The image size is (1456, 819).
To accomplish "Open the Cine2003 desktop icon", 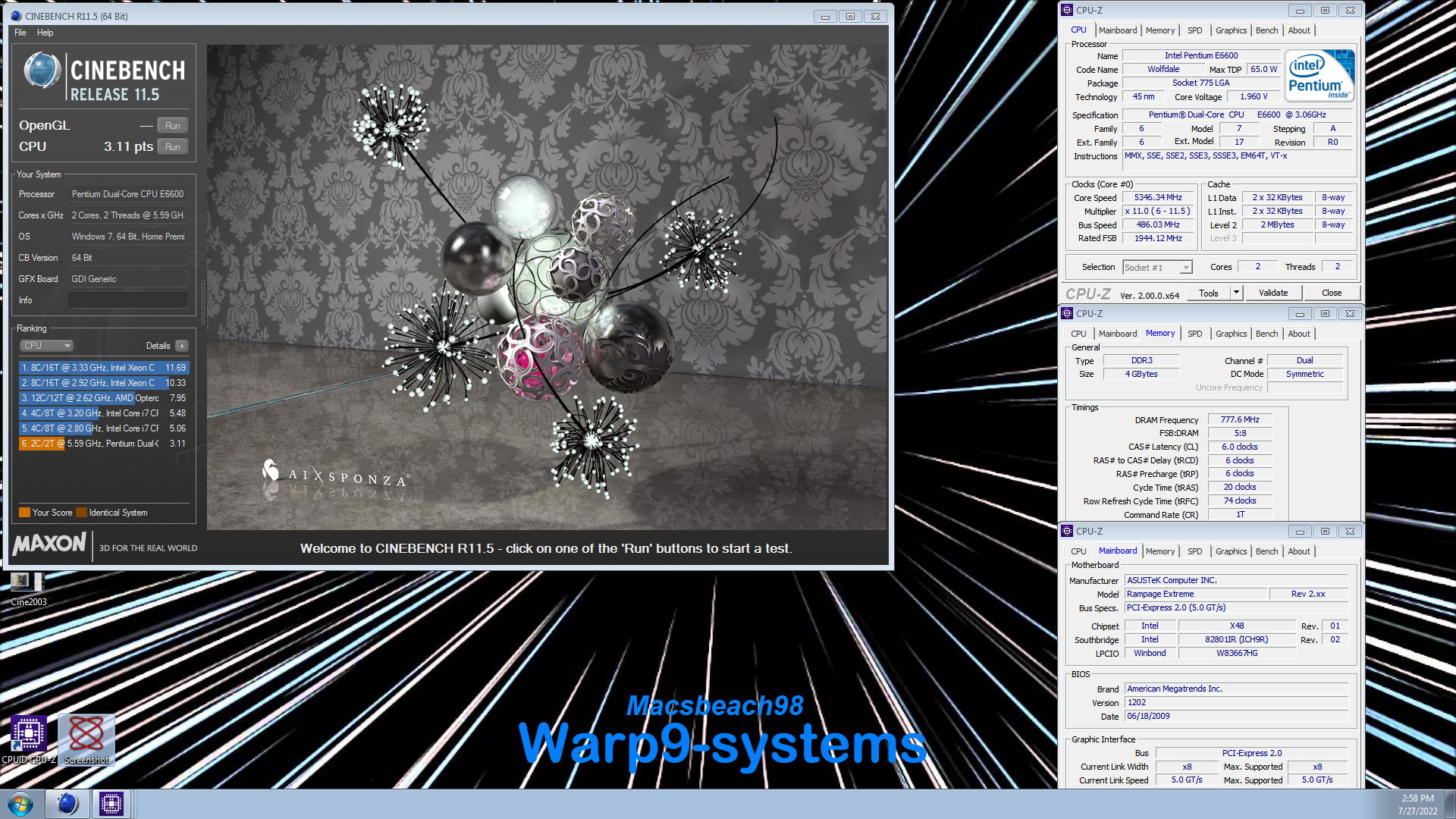I will pos(28,589).
